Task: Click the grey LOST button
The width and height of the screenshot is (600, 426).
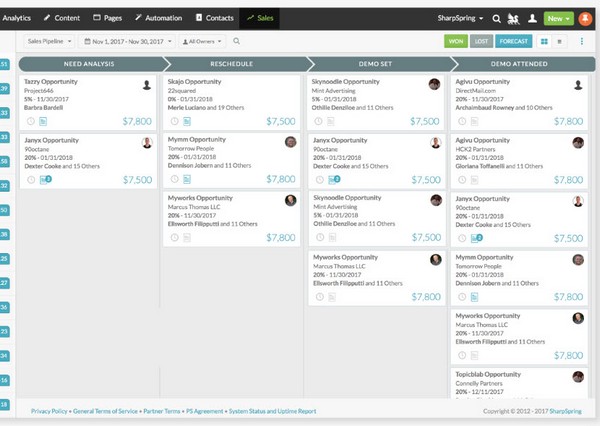Action: click(481, 41)
